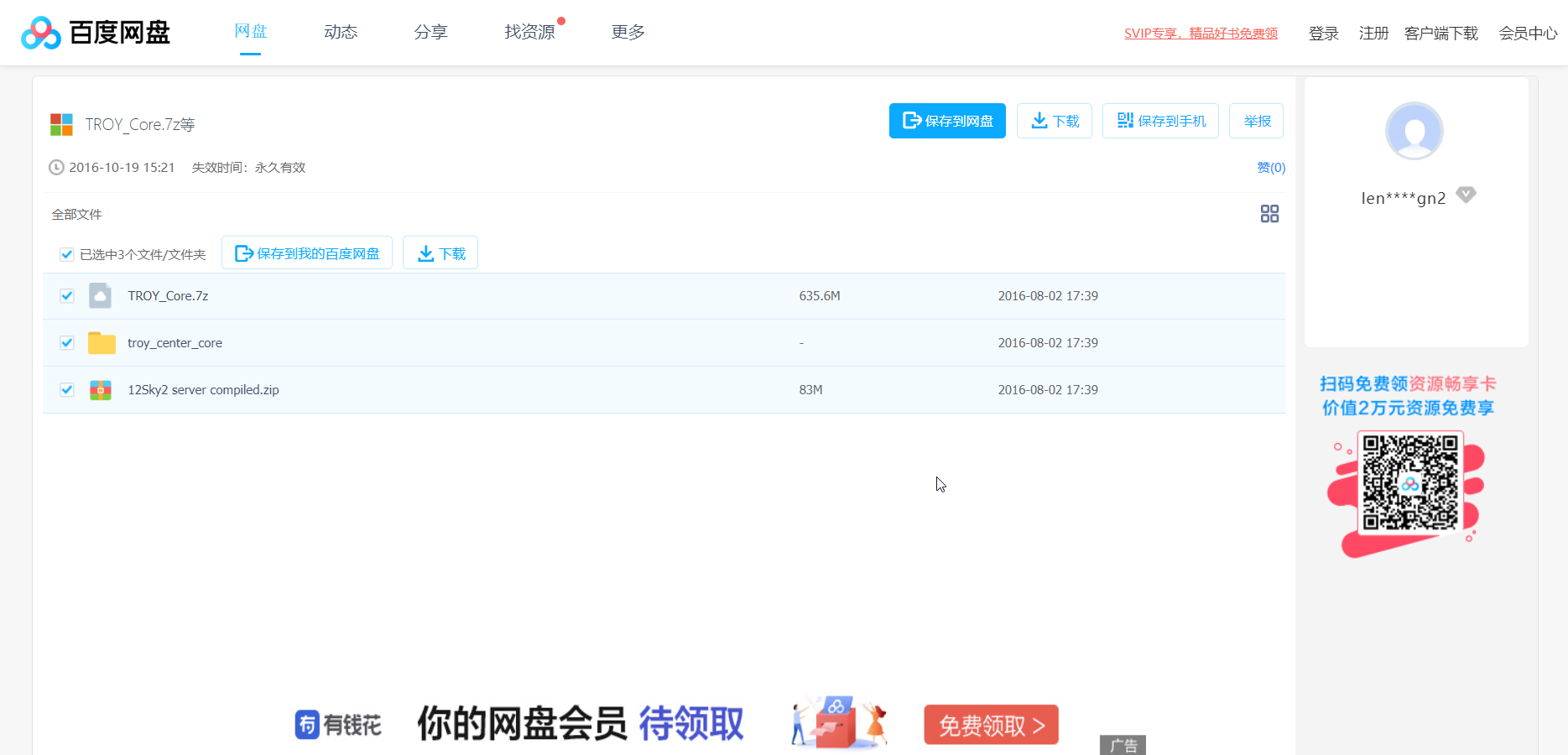This screenshot has height=755, width=1568.
Task: Click the TROY_Core.7z file icon
Action: (x=101, y=296)
